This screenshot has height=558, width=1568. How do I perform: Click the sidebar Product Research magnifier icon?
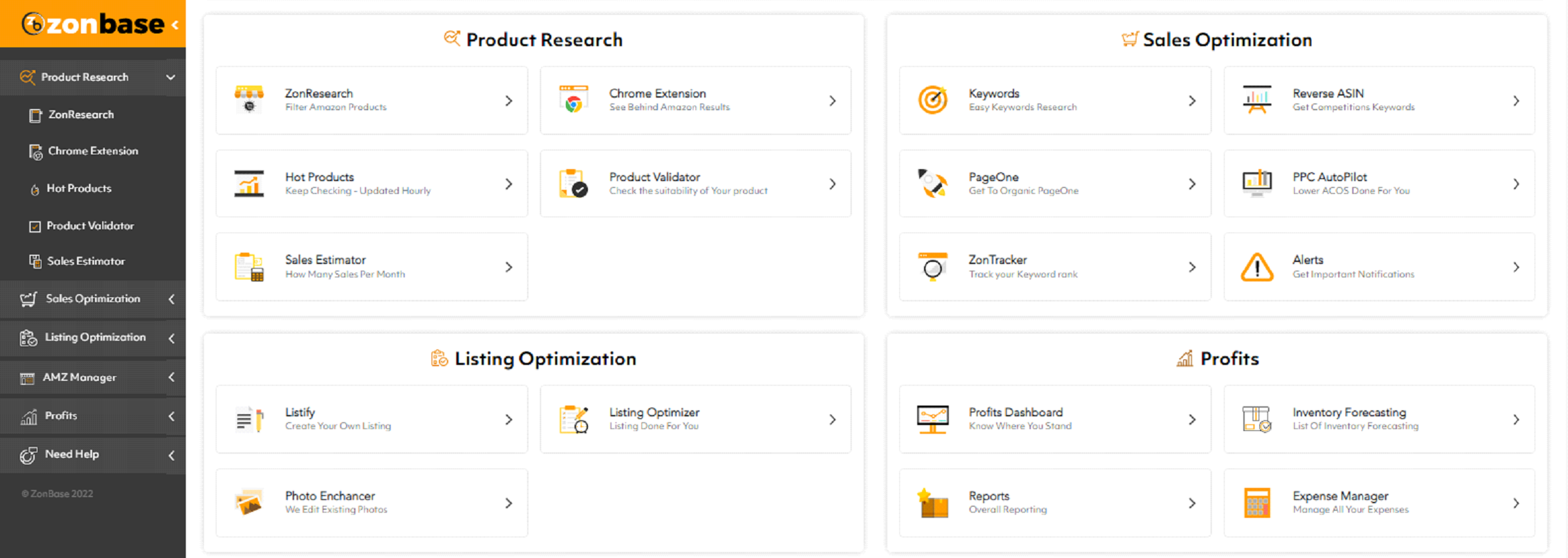27,77
